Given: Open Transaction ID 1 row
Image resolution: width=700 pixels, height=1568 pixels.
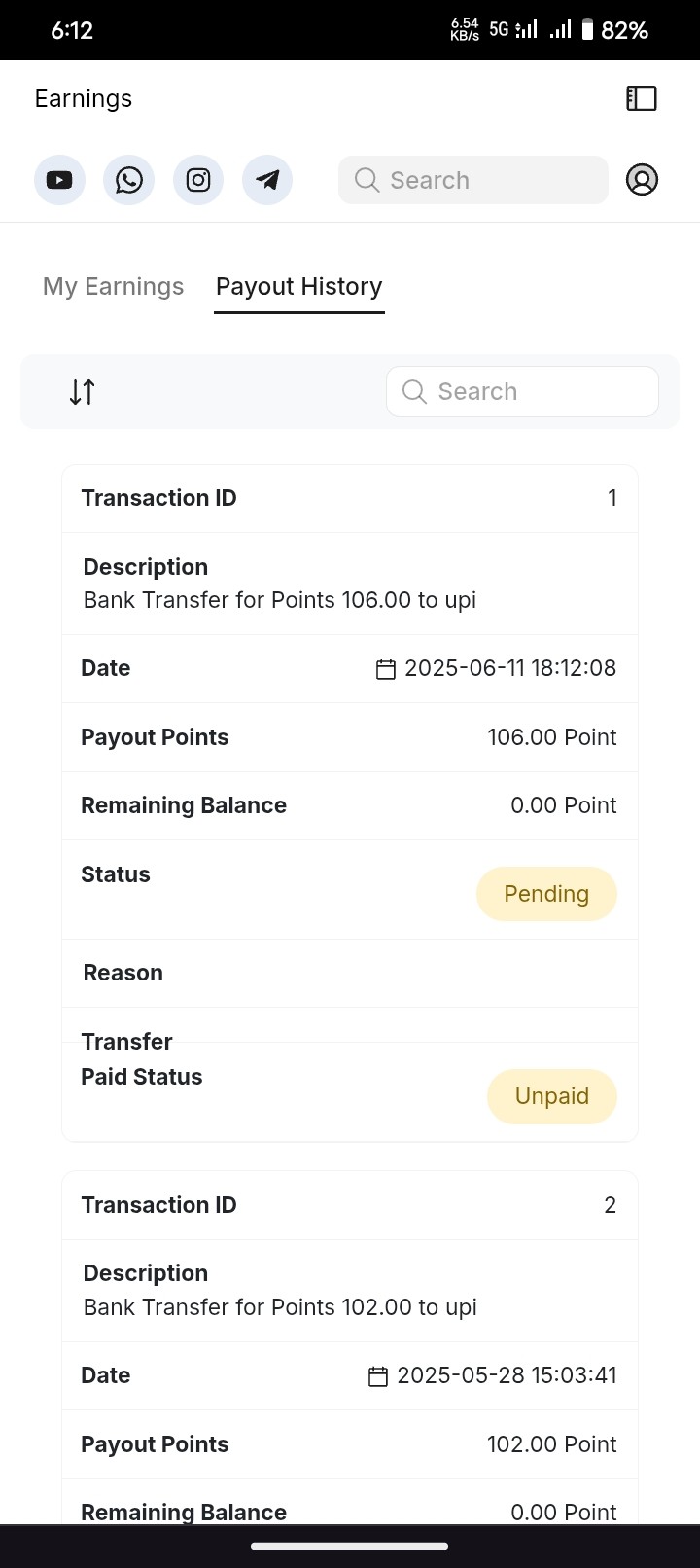Looking at the screenshot, I should tap(350, 498).
